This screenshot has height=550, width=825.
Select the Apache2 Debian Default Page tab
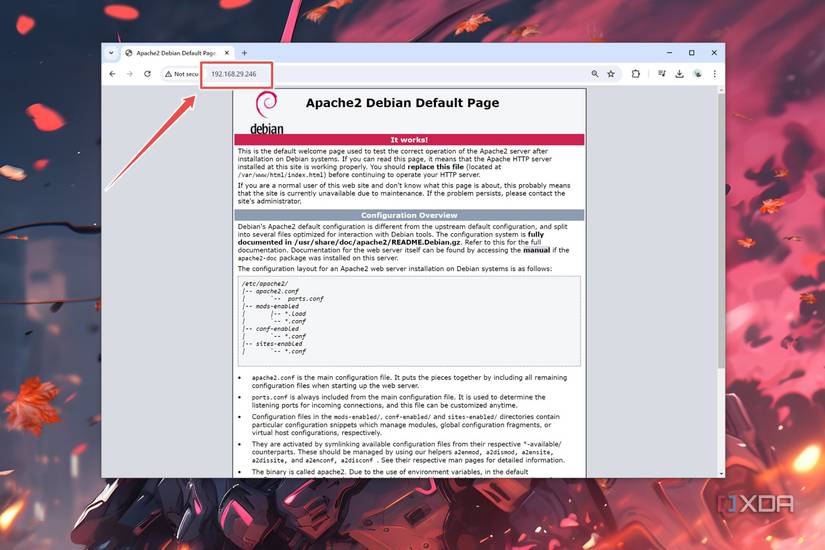pyautogui.click(x=176, y=53)
